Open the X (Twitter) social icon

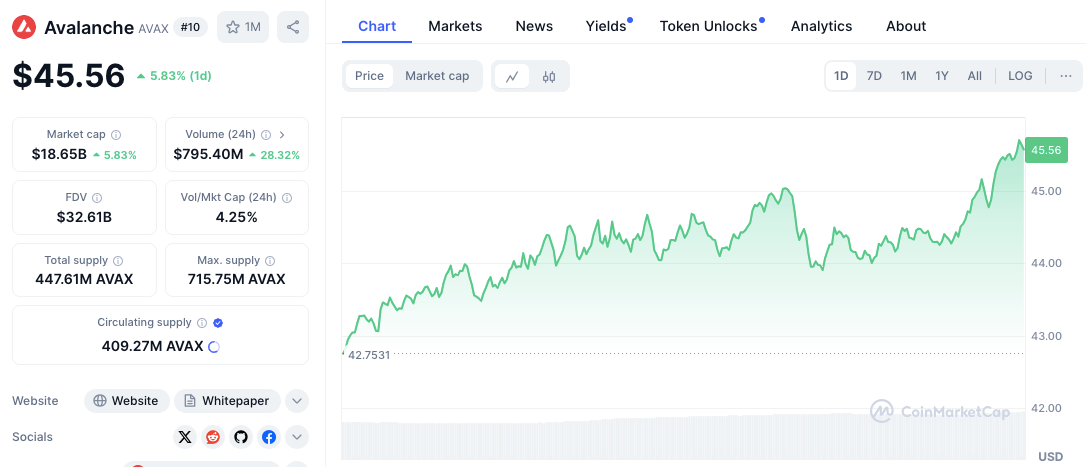(x=185, y=437)
